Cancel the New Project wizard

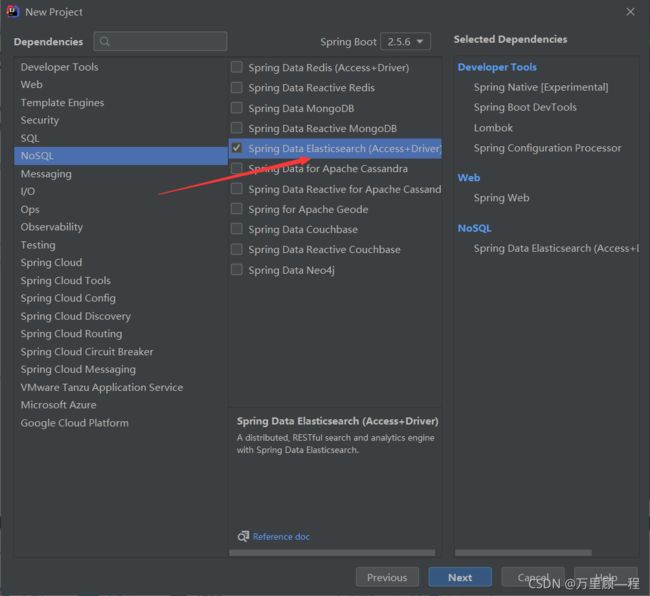[533, 577]
